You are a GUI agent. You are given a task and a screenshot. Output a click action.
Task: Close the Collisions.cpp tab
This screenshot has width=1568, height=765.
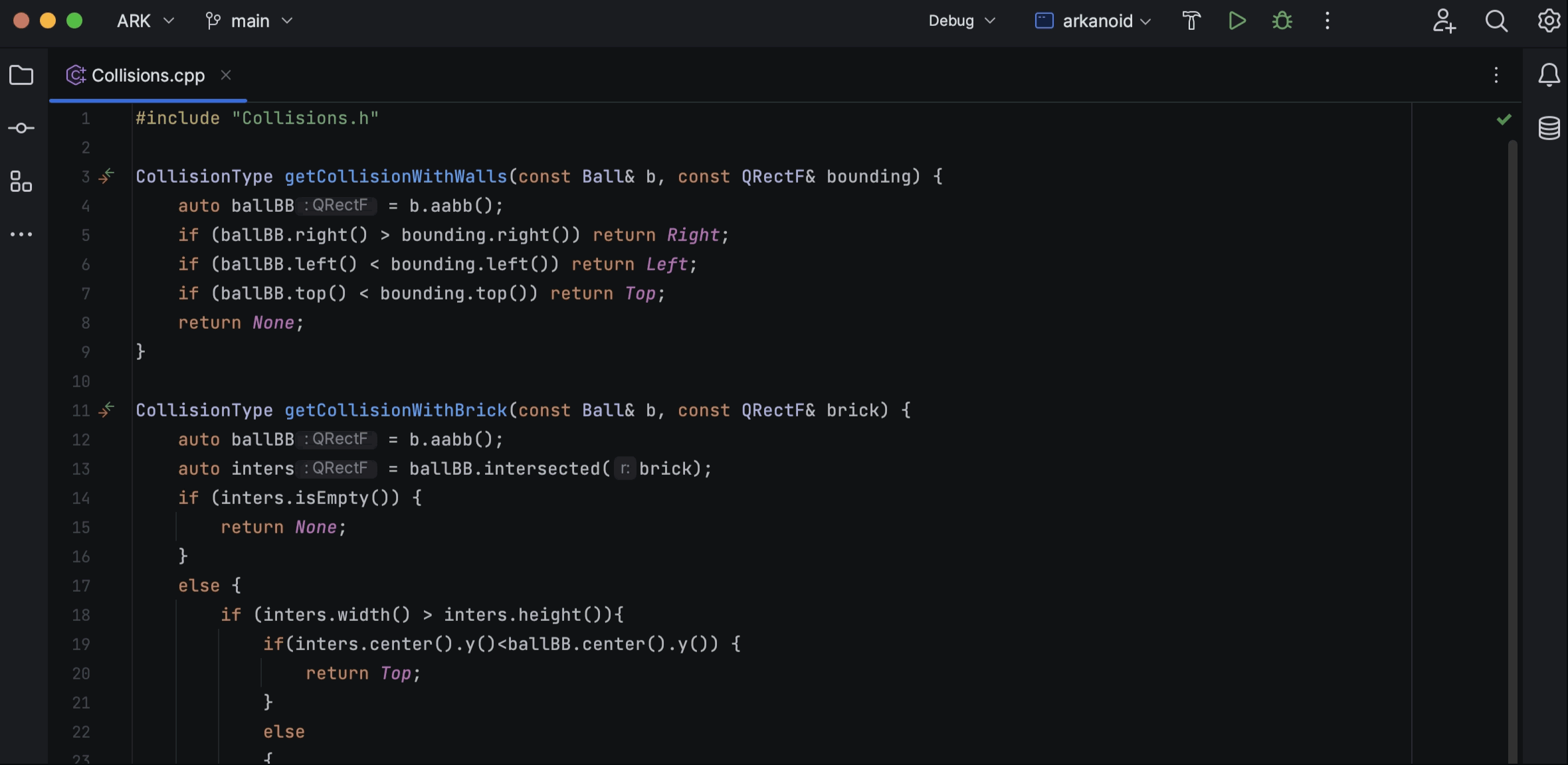tap(226, 75)
